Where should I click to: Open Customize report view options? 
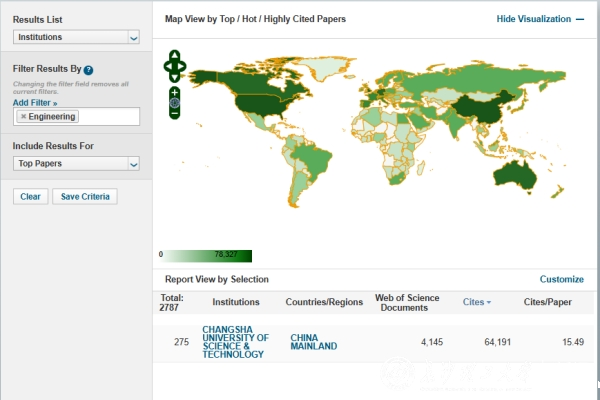pos(561,279)
